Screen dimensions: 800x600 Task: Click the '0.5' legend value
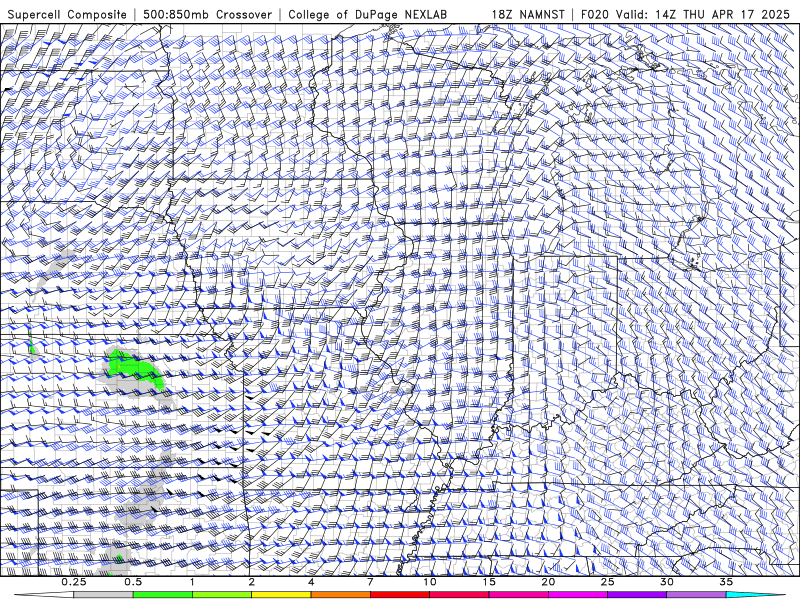point(133,582)
